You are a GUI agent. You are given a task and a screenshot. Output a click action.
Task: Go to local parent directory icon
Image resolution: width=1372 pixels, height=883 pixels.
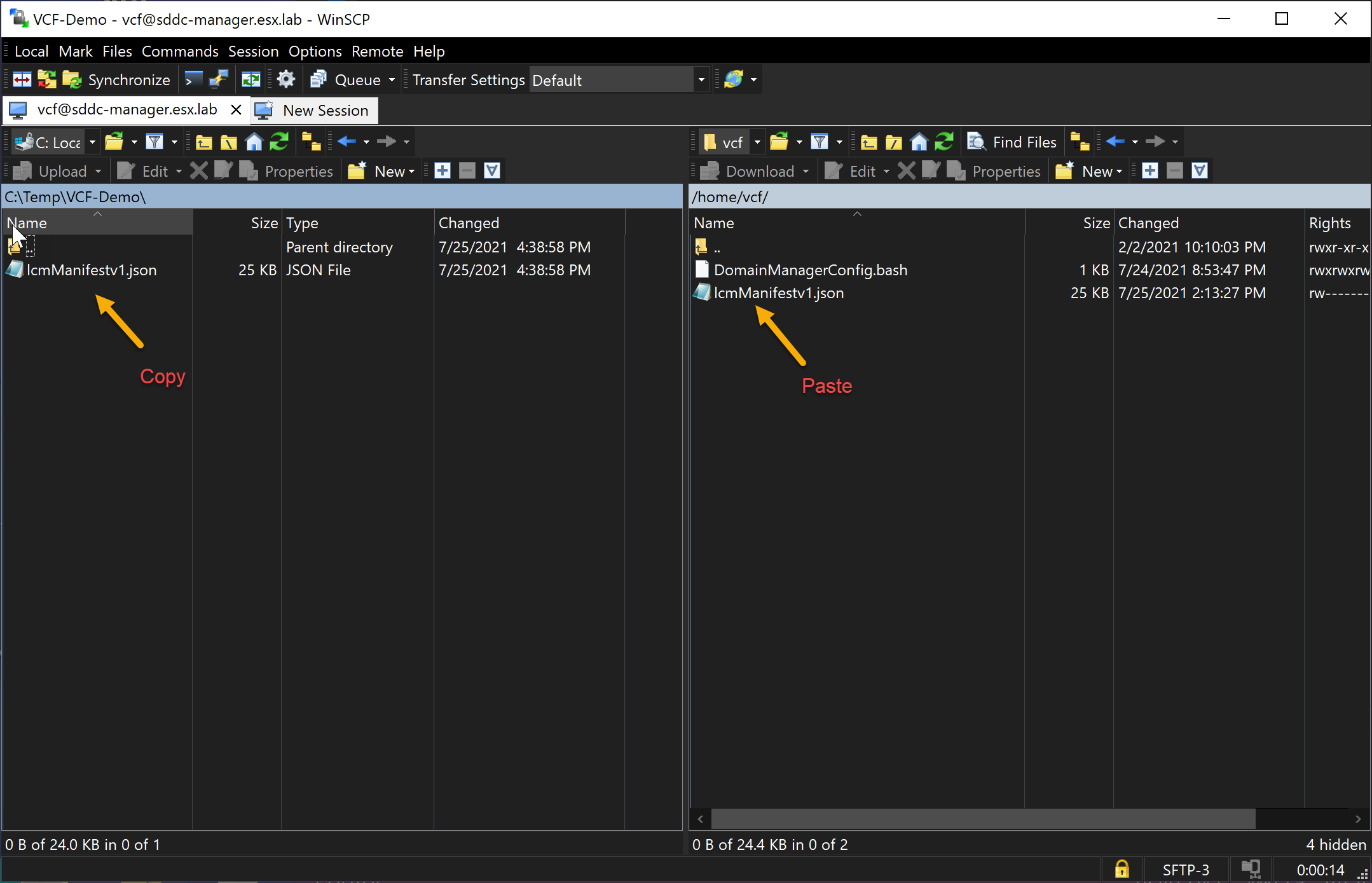coord(203,142)
